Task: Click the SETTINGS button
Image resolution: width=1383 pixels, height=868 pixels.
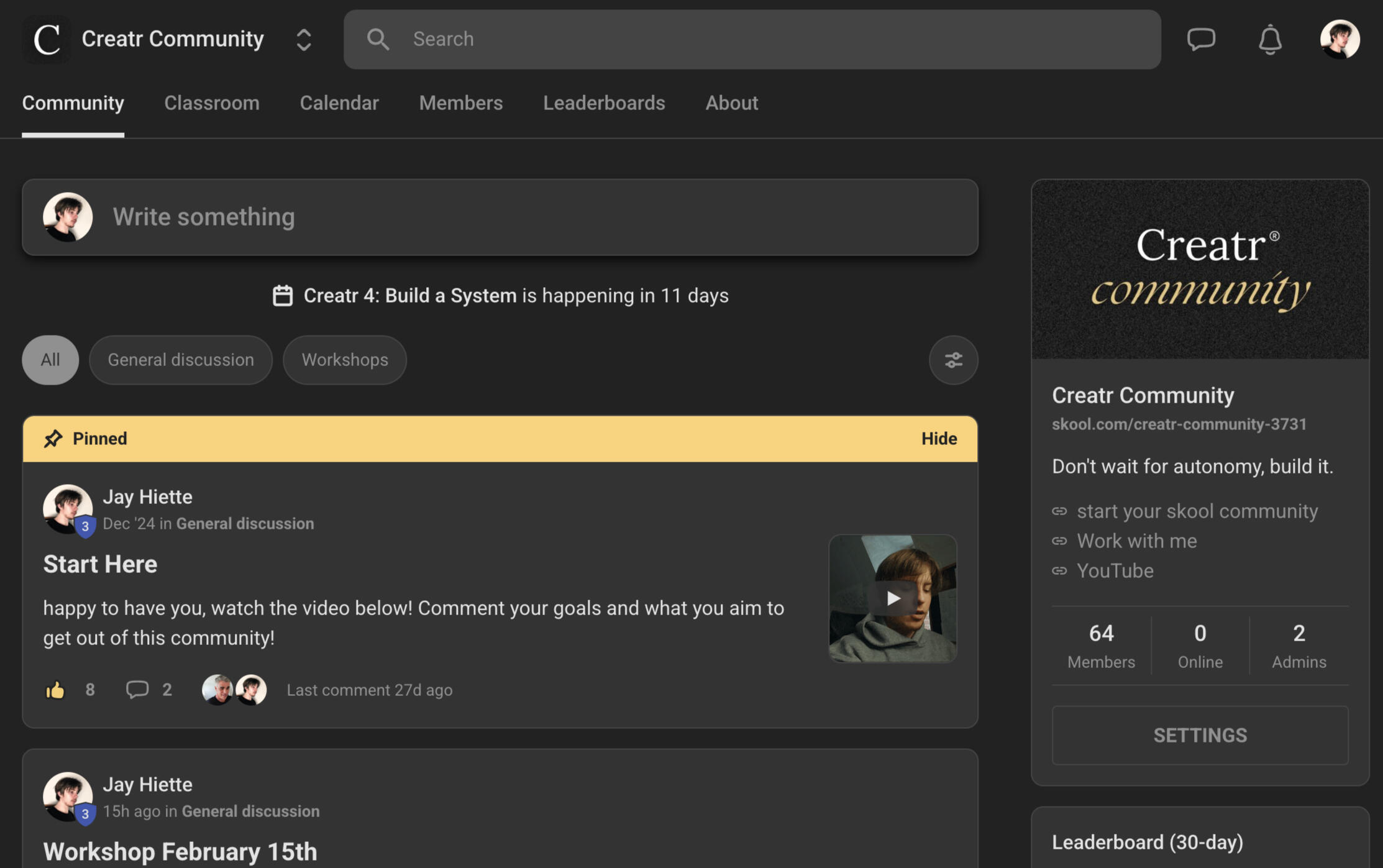Action: [x=1200, y=735]
